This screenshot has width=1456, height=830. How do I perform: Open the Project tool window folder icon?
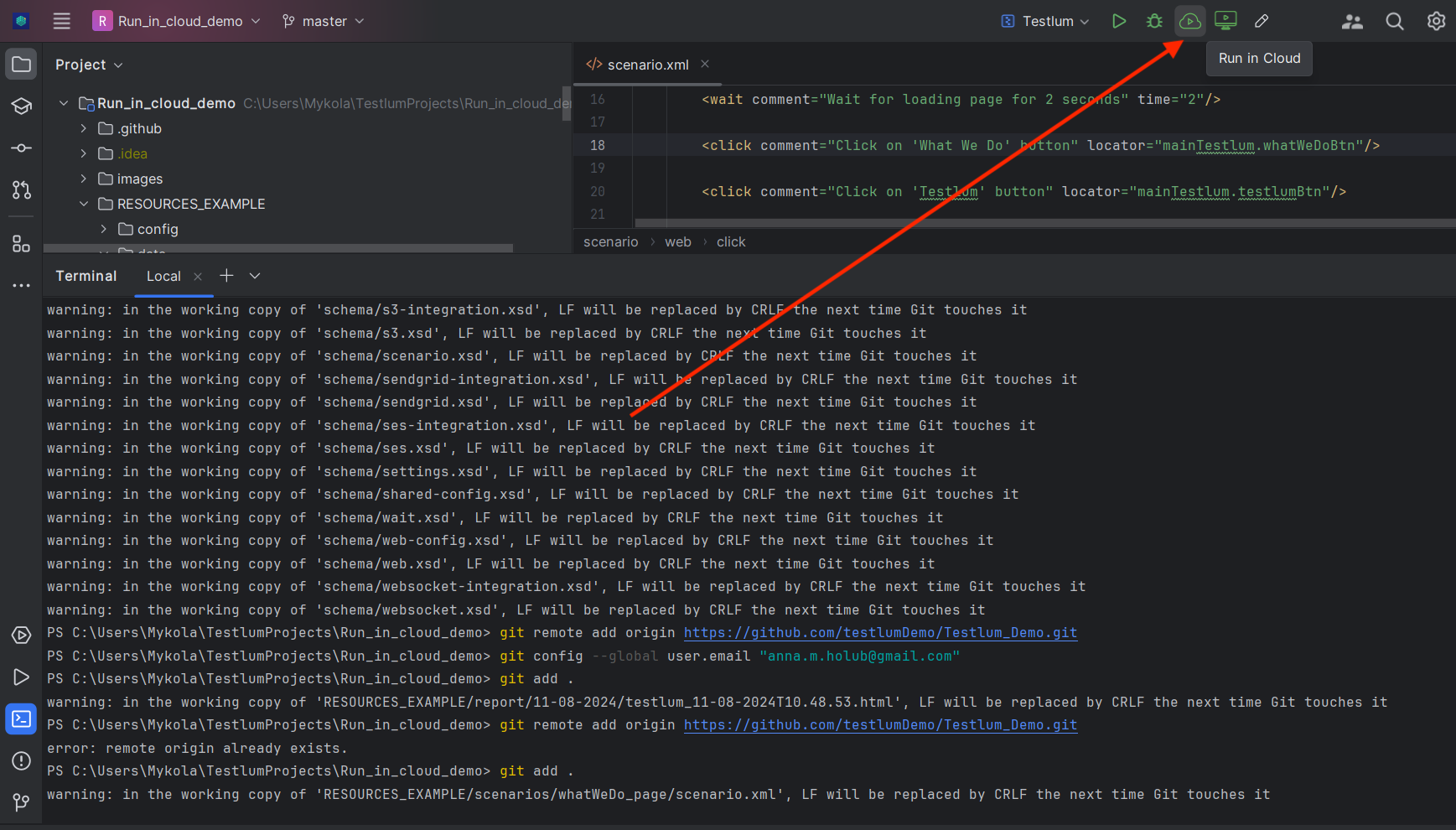pyautogui.click(x=21, y=65)
